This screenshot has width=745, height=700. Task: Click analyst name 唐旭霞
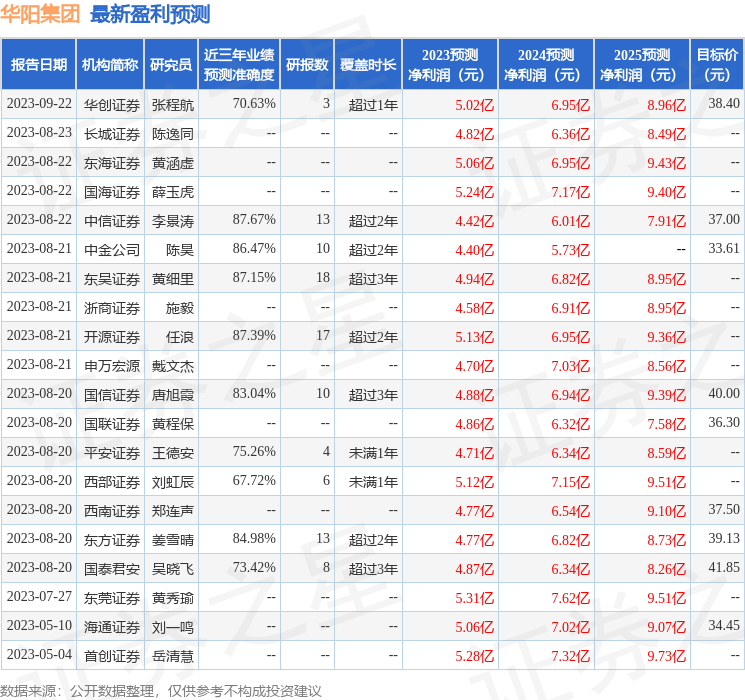173,395
